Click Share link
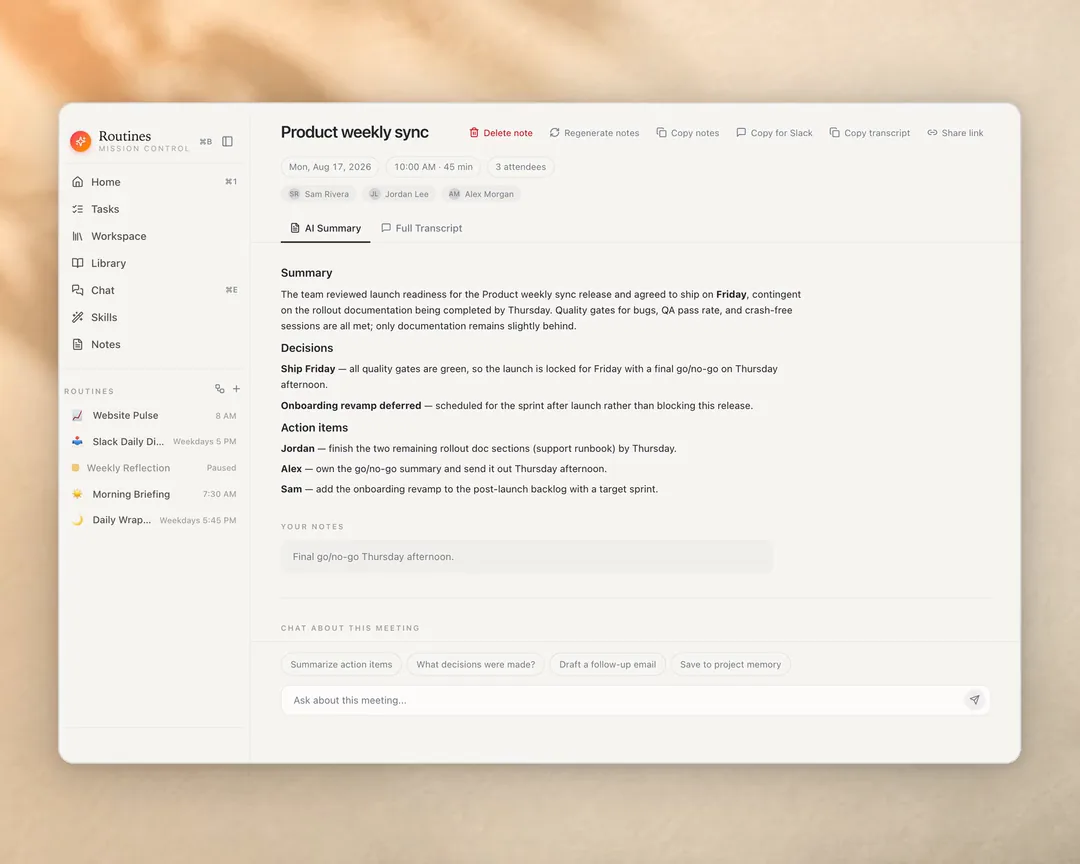The image size is (1080, 864). (955, 133)
